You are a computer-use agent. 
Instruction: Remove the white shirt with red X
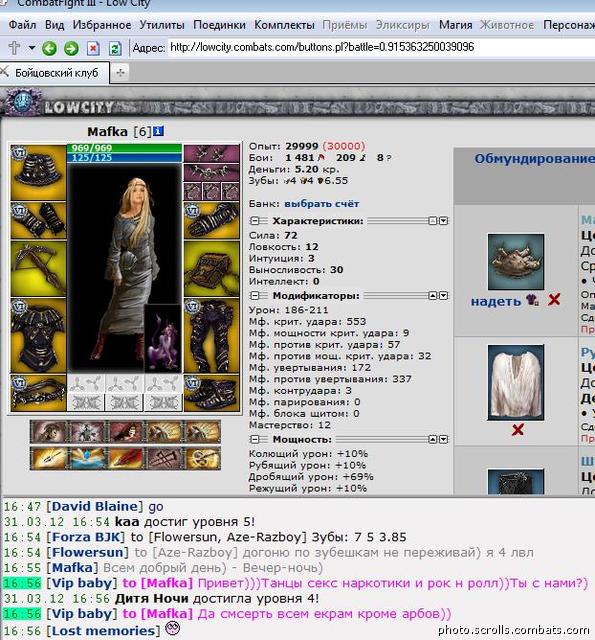517,429
